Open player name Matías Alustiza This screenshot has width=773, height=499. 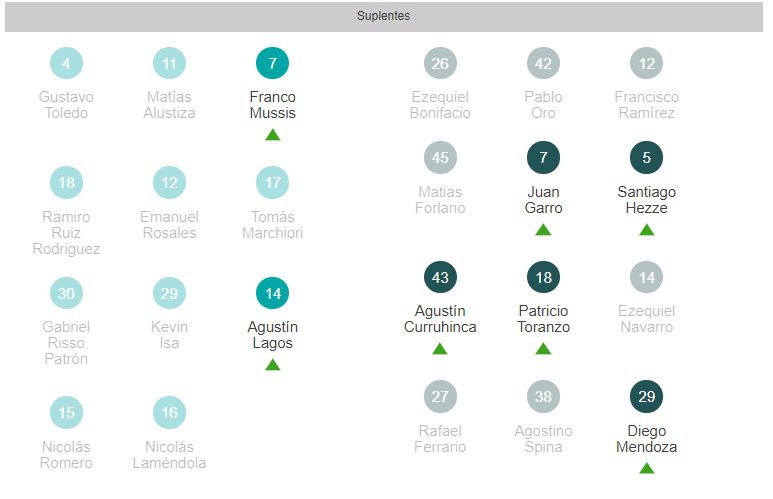point(169,105)
